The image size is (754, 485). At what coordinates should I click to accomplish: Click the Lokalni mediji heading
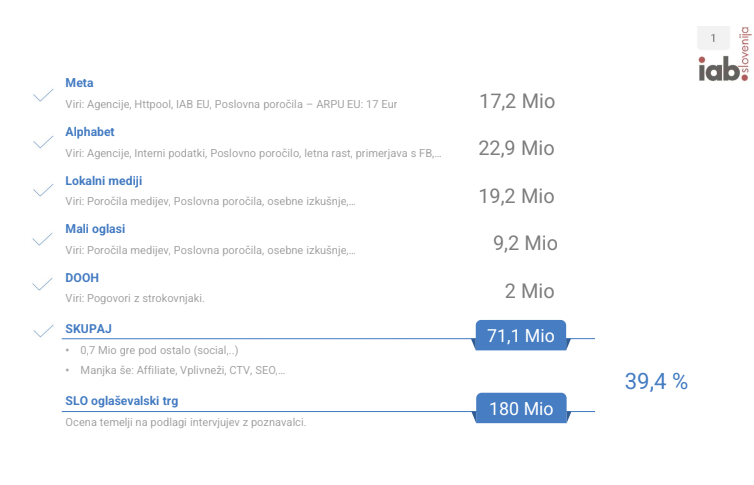pyautogui.click(x=104, y=181)
